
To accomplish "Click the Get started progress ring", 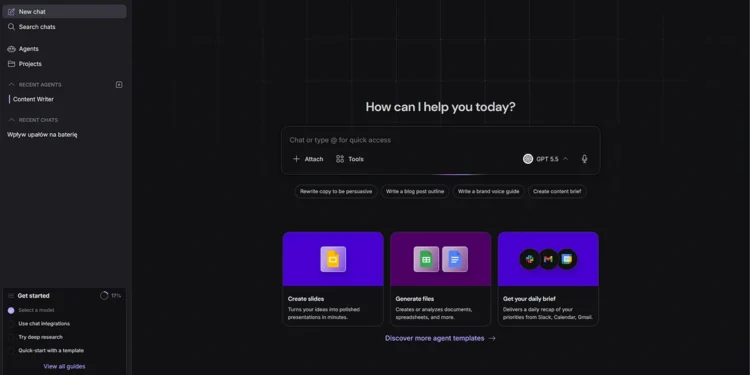I will 104,296.
